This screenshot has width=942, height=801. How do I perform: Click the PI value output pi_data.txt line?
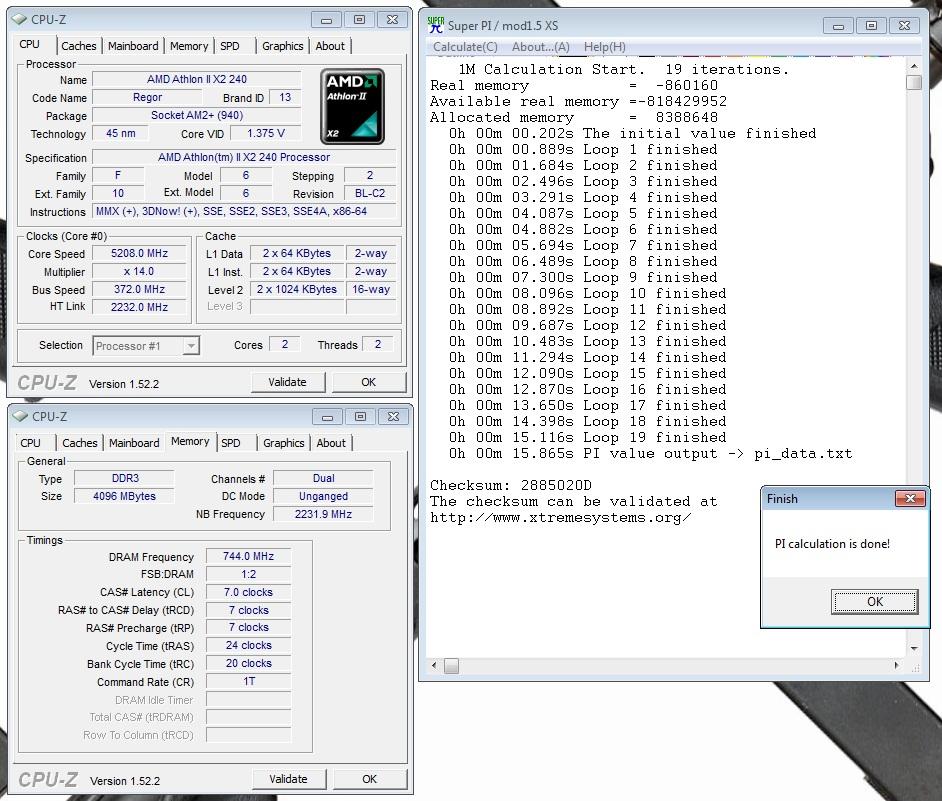[x=651, y=454]
